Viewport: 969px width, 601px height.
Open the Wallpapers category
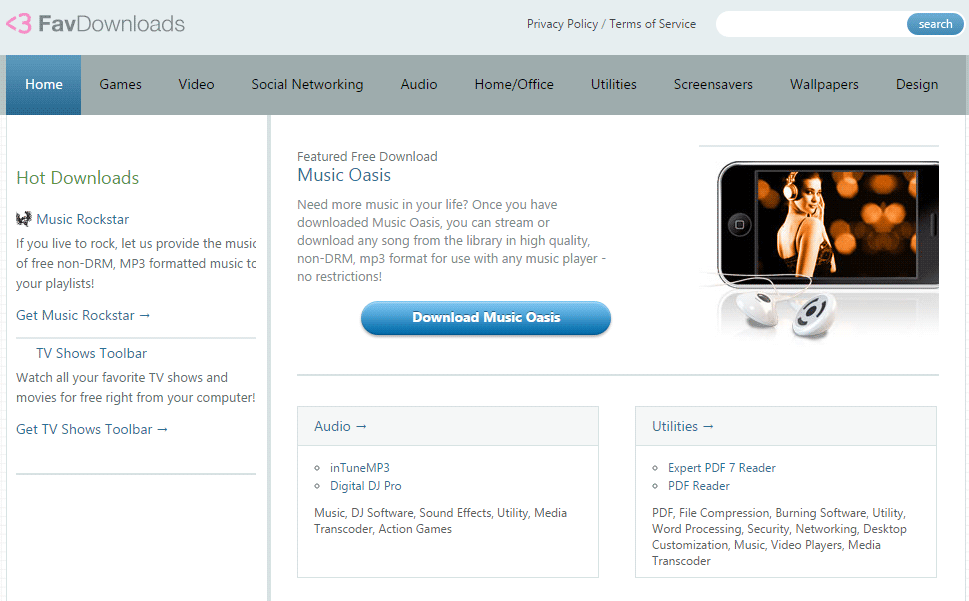tap(824, 85)
